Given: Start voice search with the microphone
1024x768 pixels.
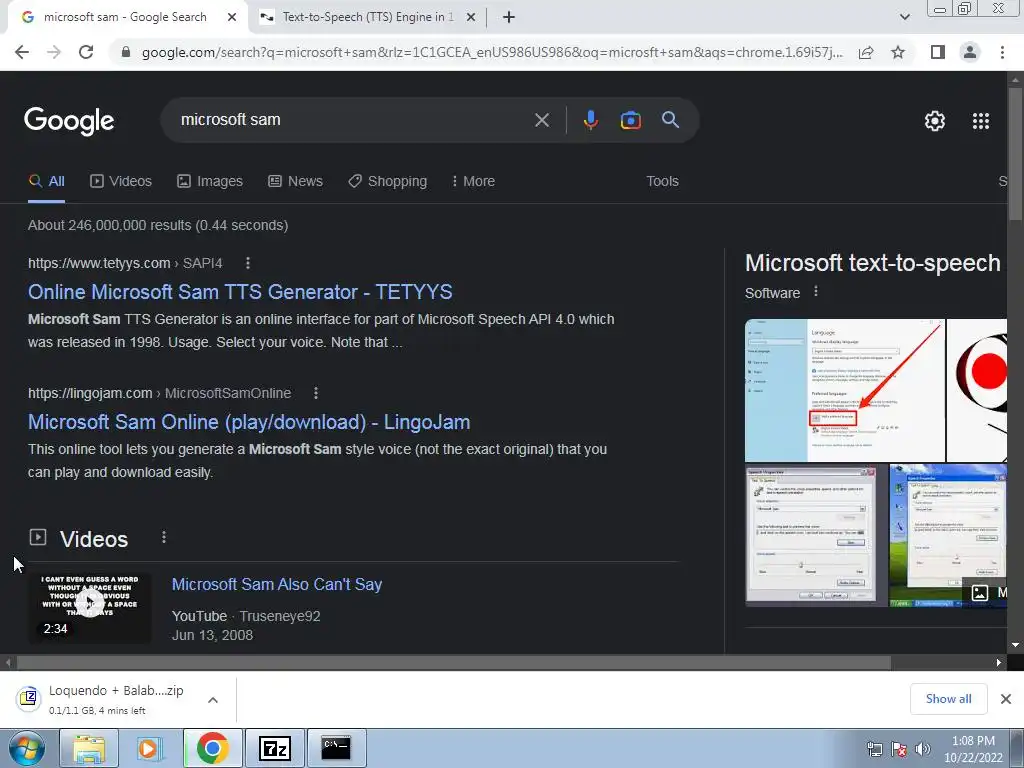Looking at the screenshot, I should point(590,120).
